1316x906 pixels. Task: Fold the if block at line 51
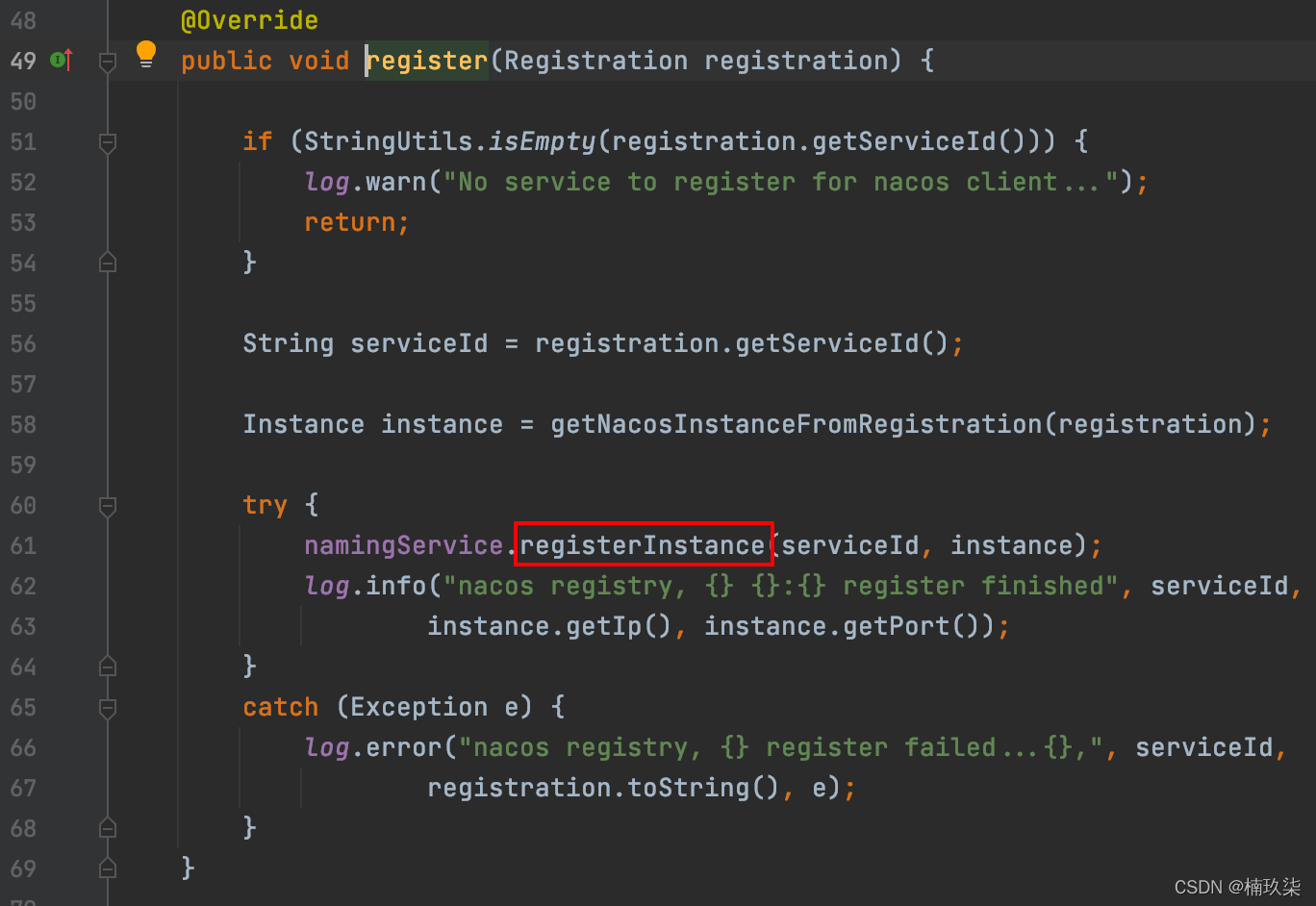108,142
